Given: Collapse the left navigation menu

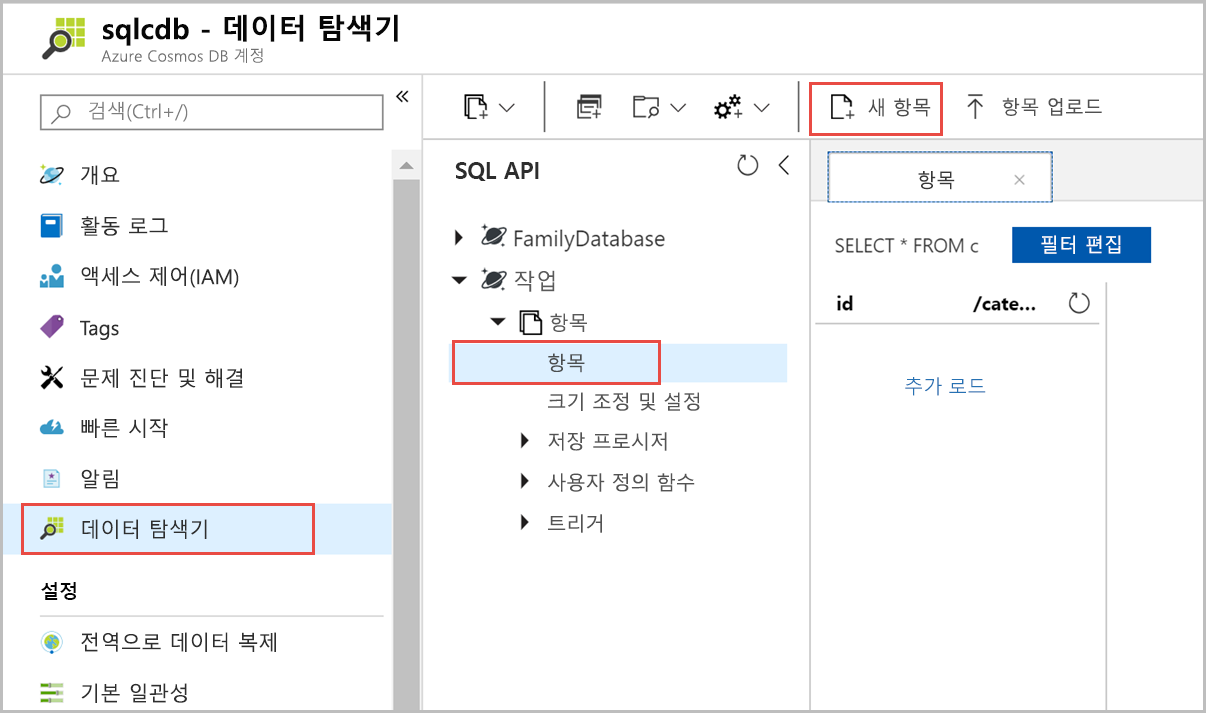Looking at the screenshot, I should pos(402,96).
